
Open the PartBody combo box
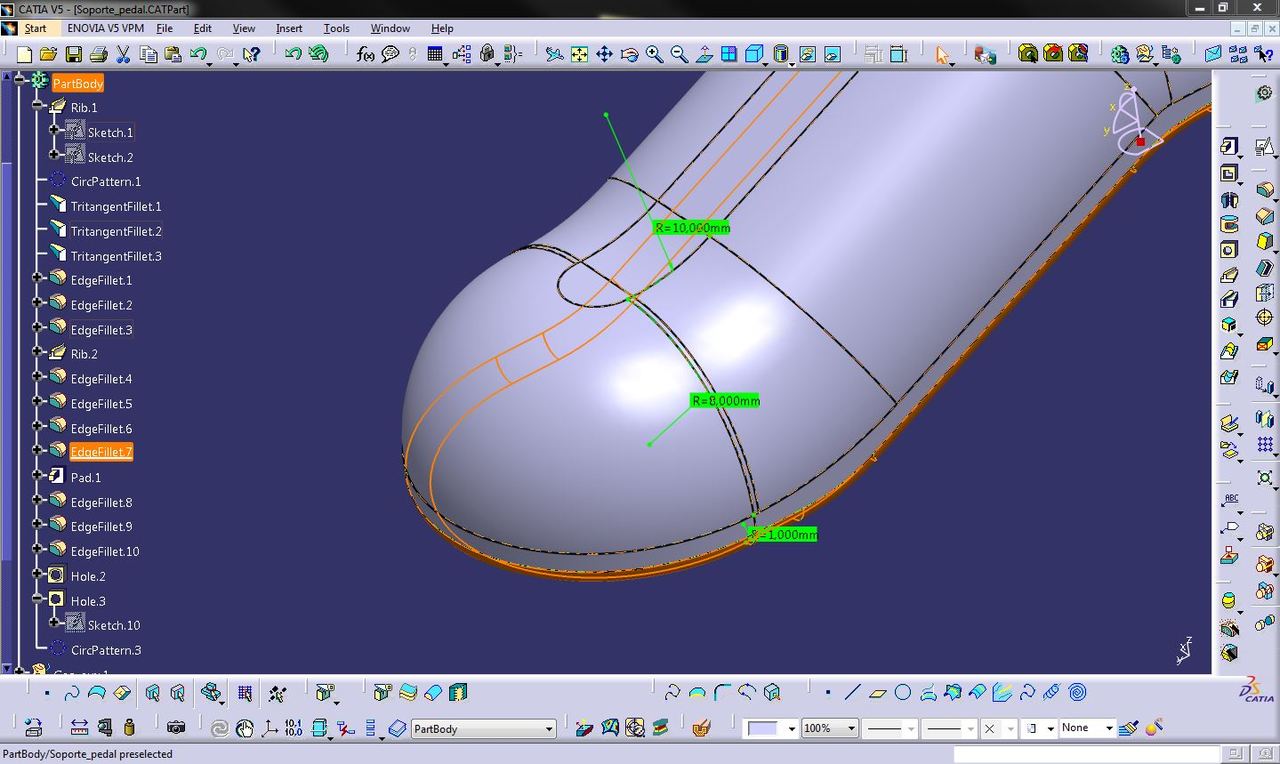pyautogui.click(x=483, y=729)
